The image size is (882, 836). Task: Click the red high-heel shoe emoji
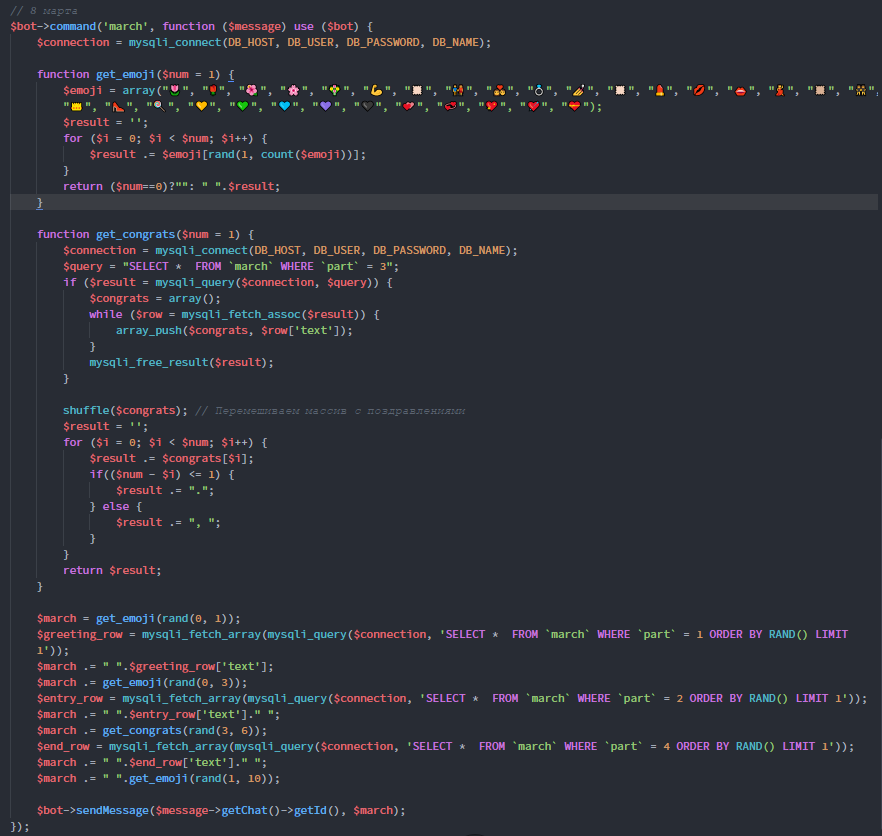[x=119, y=107]
